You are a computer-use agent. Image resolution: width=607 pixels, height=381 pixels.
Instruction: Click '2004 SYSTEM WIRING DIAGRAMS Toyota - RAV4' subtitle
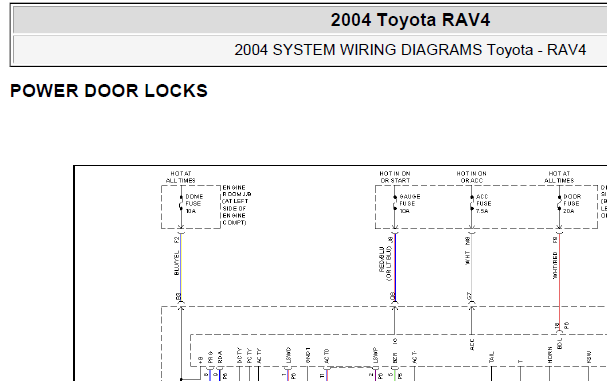coord(410,50)
